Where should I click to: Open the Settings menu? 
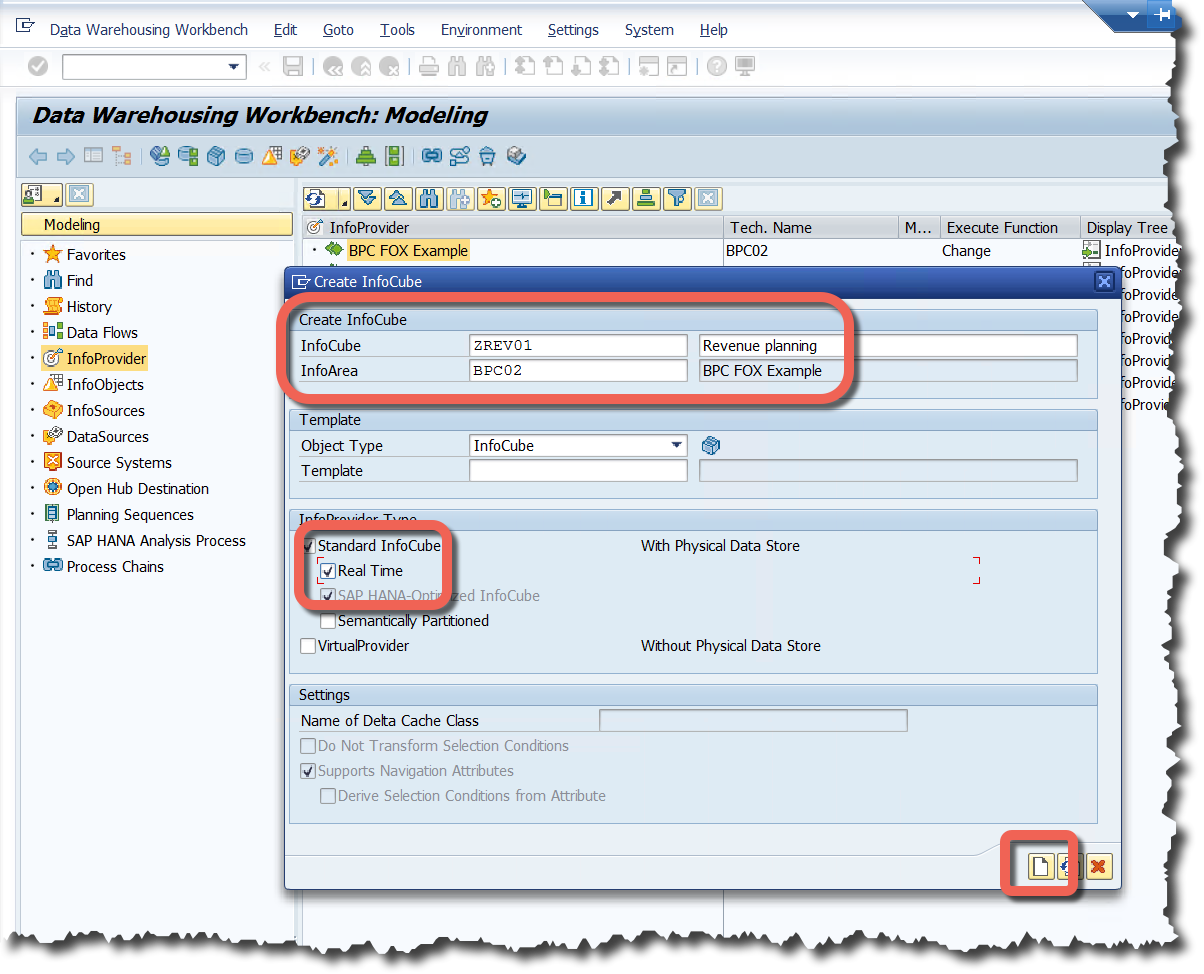572,30
